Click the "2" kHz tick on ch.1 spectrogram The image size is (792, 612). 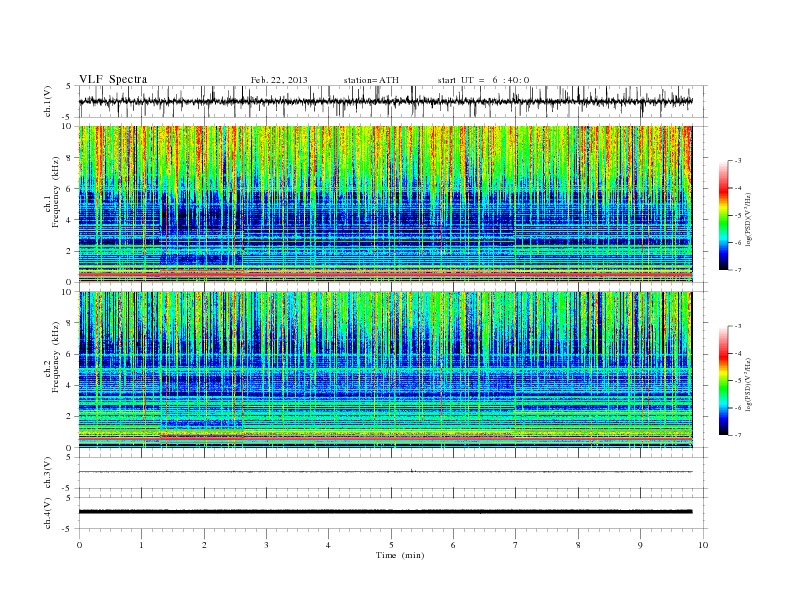tap(70, 251)
